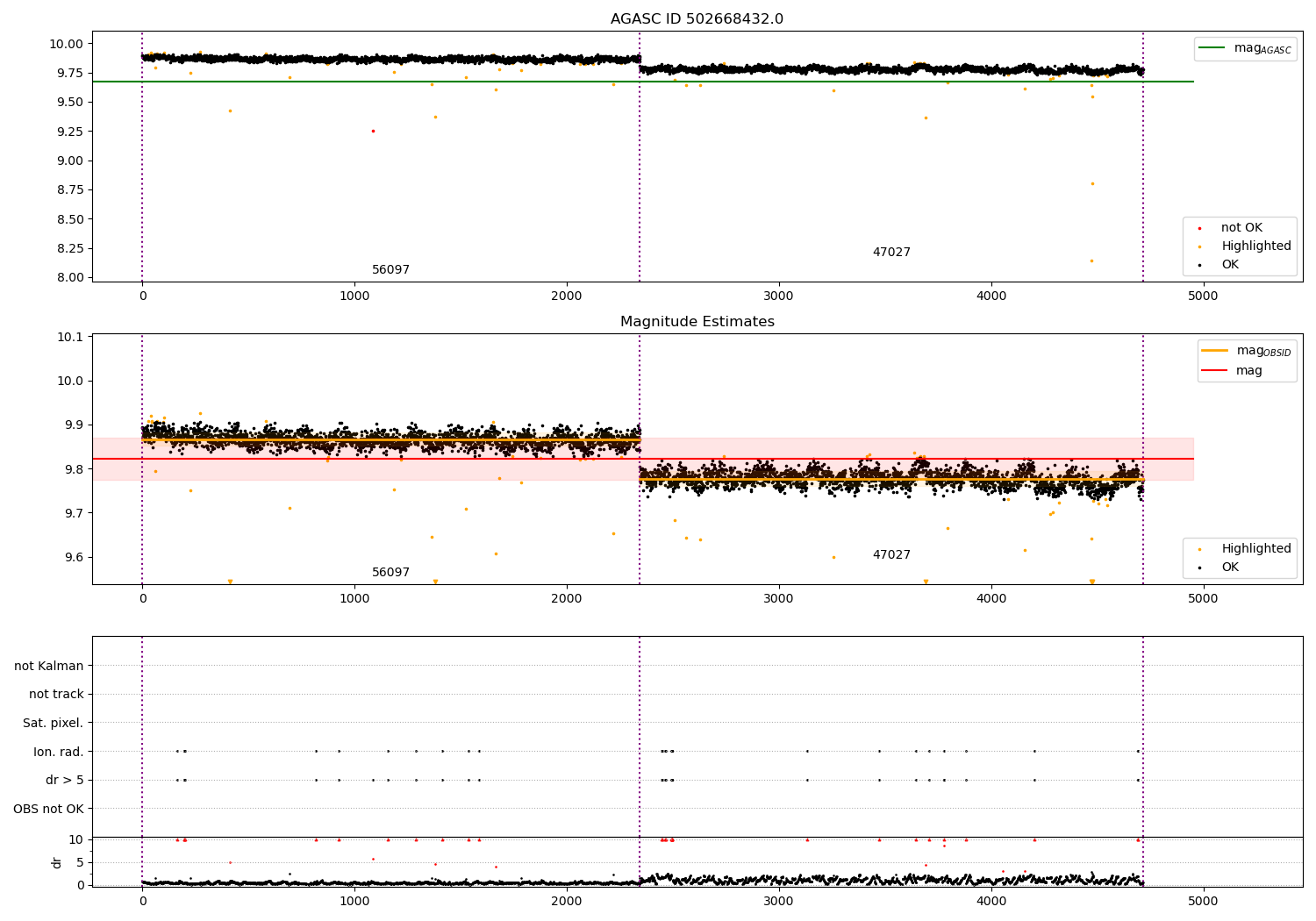
Task: Click the "dr > 5" axis label
Action: click(65, 780)
